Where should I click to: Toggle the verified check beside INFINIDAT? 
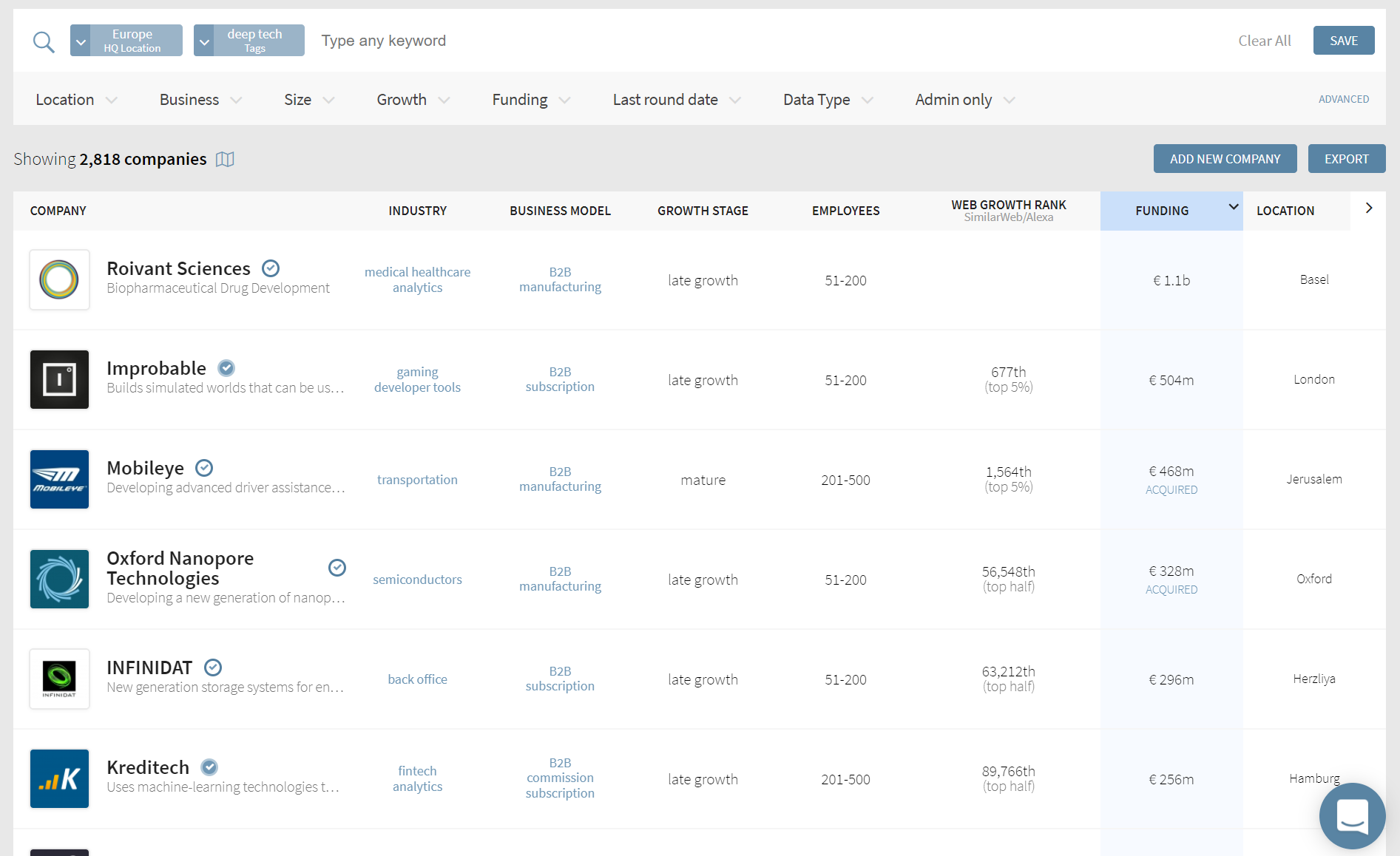tap(213, 668)
